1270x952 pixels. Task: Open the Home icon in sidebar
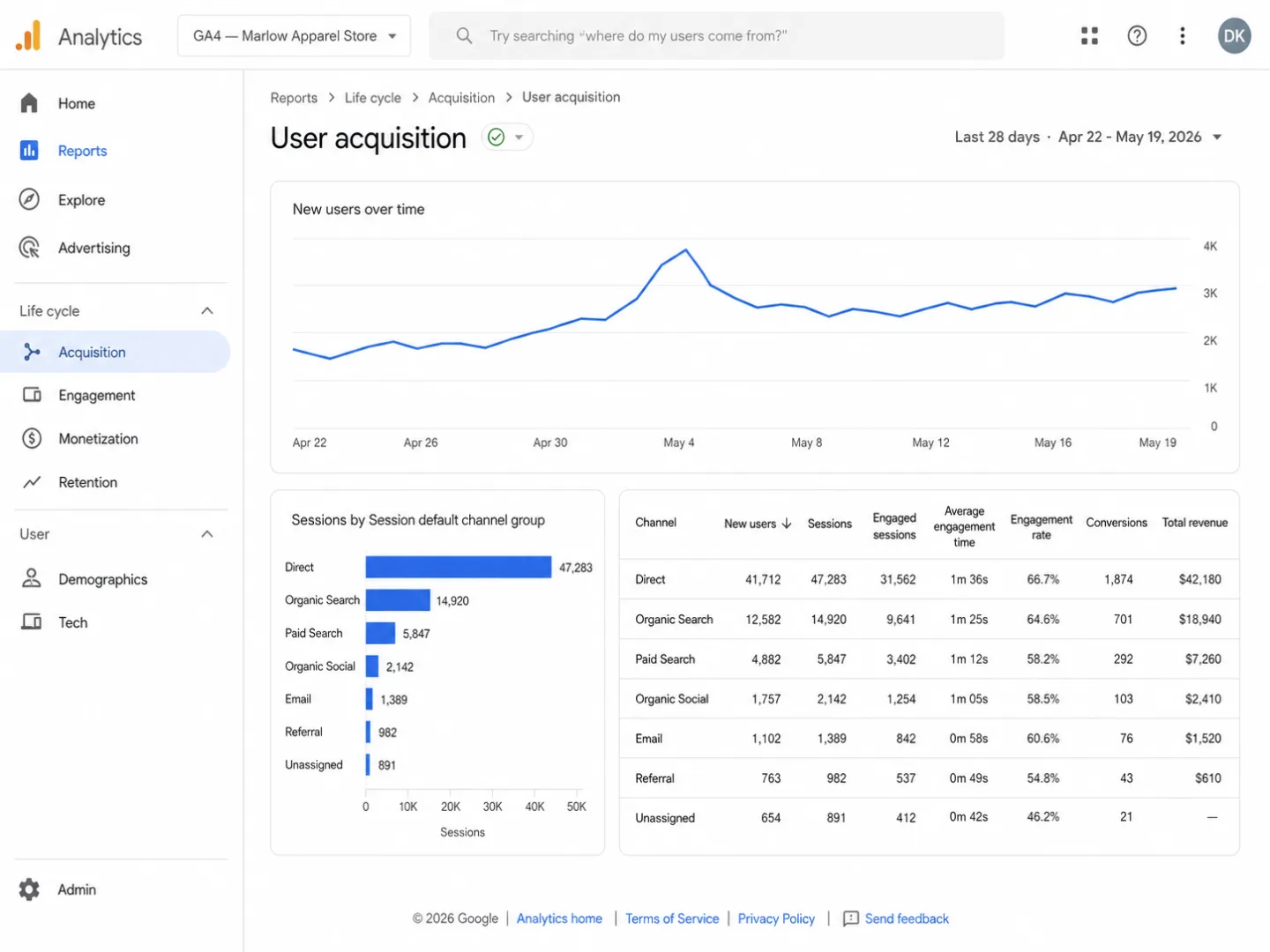(29, 103)
